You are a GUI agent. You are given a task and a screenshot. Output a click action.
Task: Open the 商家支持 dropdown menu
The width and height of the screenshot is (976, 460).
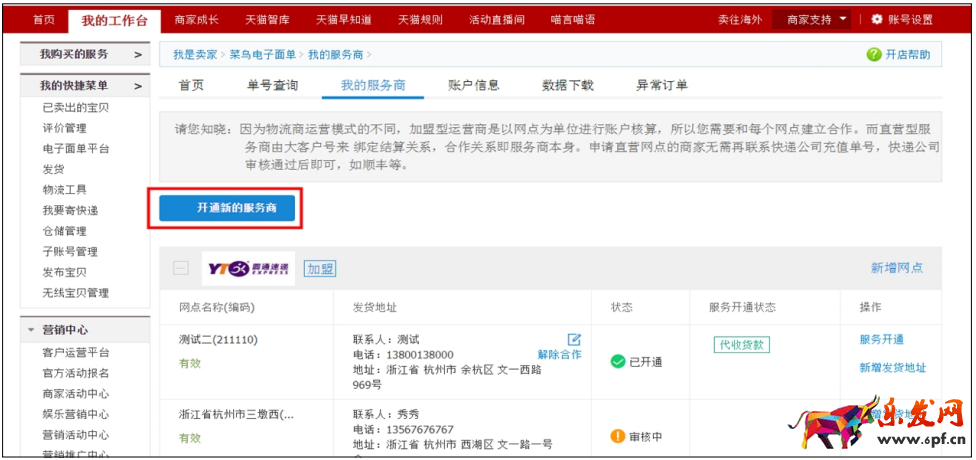tap(816, 19)
